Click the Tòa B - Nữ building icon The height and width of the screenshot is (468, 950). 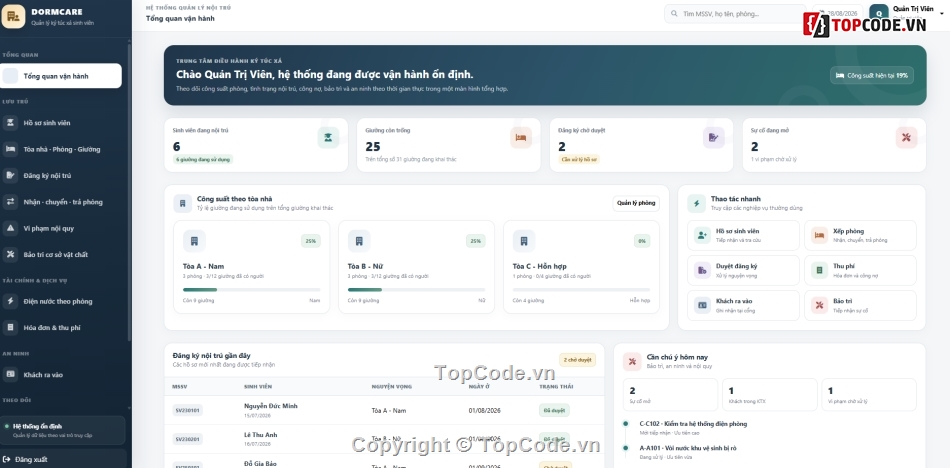tap(359, 241)
